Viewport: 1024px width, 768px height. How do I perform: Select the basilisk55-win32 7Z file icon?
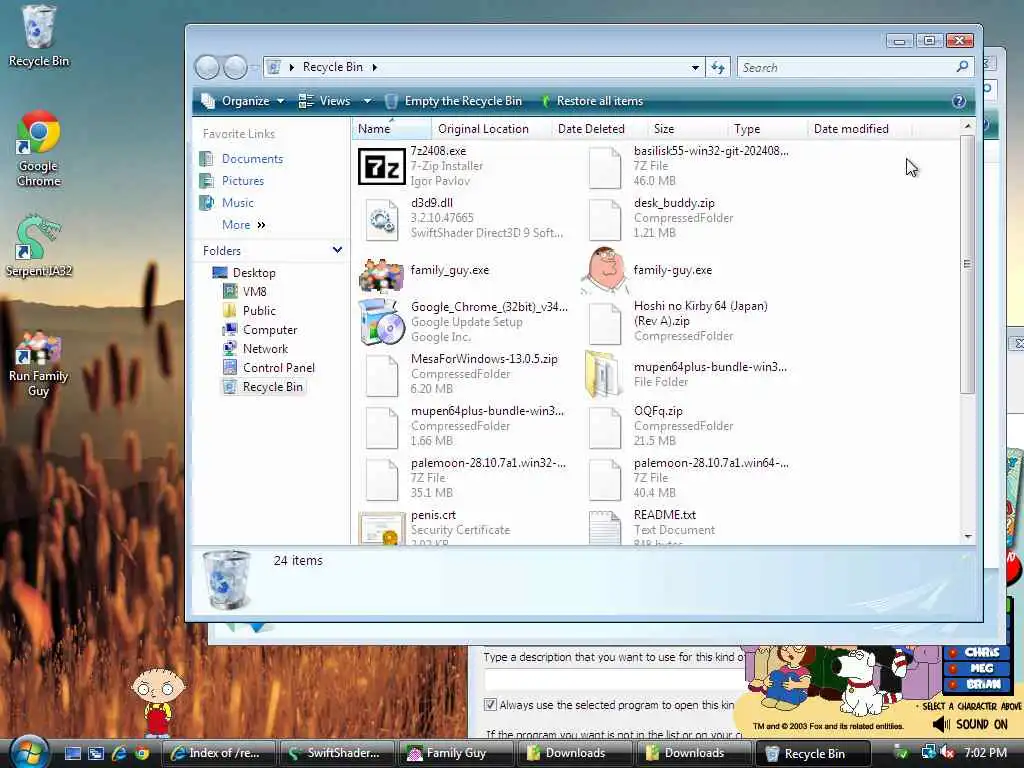pyautogui.click(x=605, y=168)
